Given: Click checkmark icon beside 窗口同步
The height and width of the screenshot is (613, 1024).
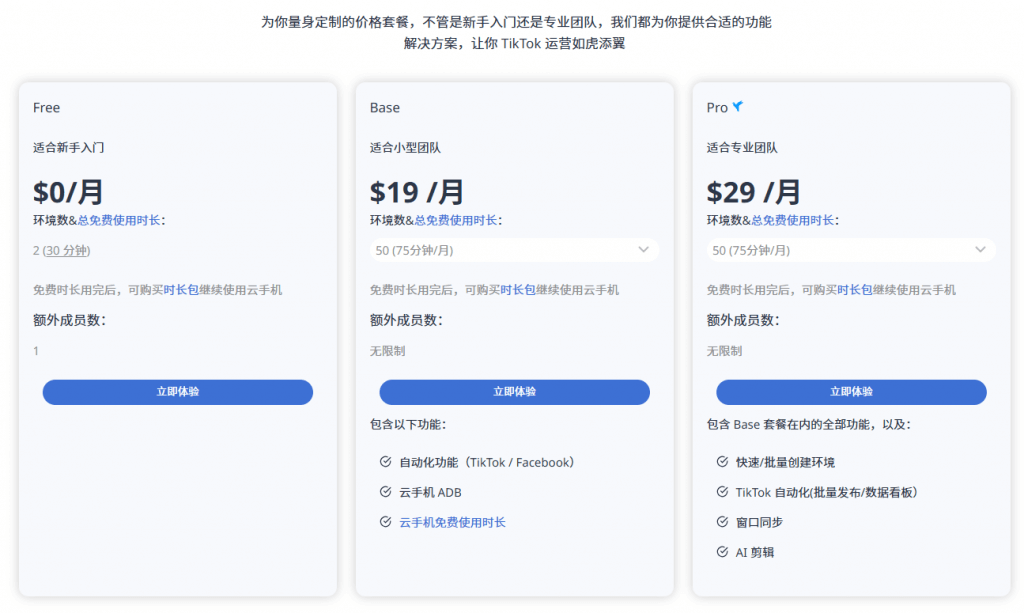Looking at the screenshot, I should 722,522.
